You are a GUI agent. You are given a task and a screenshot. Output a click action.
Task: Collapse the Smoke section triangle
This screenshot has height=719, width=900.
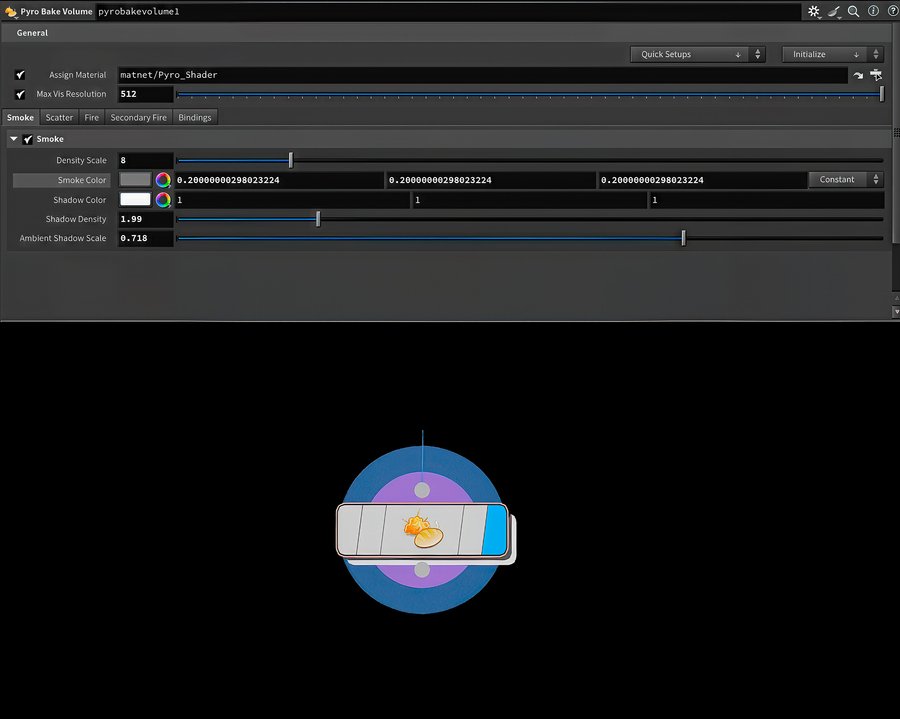14,139
